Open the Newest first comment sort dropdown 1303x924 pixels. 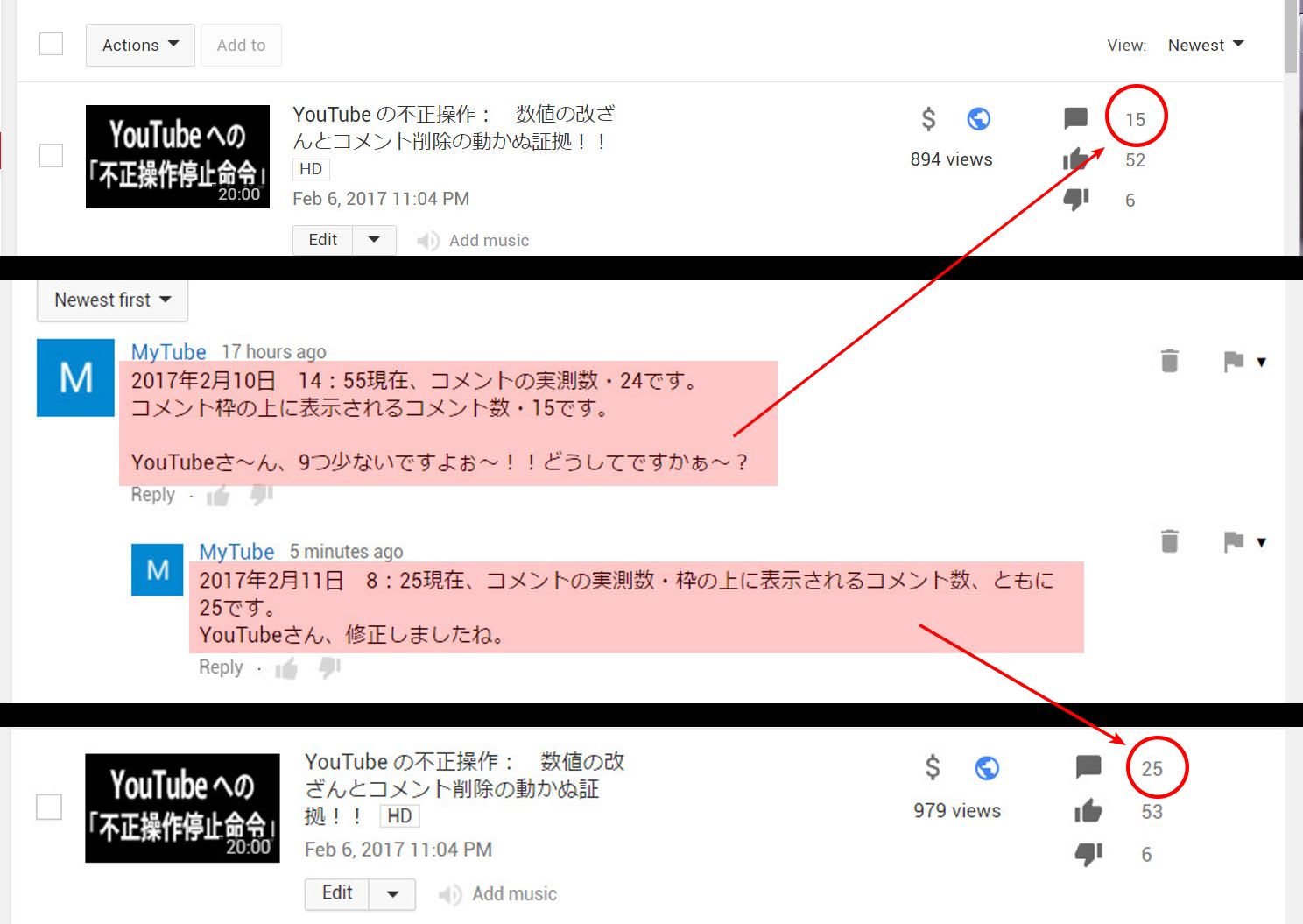coord(112,300)
